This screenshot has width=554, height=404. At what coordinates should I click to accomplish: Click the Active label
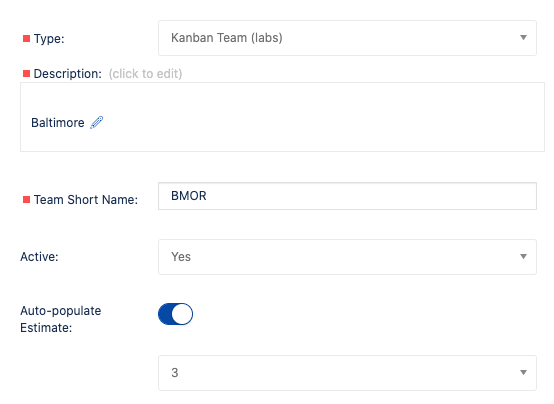39,257
